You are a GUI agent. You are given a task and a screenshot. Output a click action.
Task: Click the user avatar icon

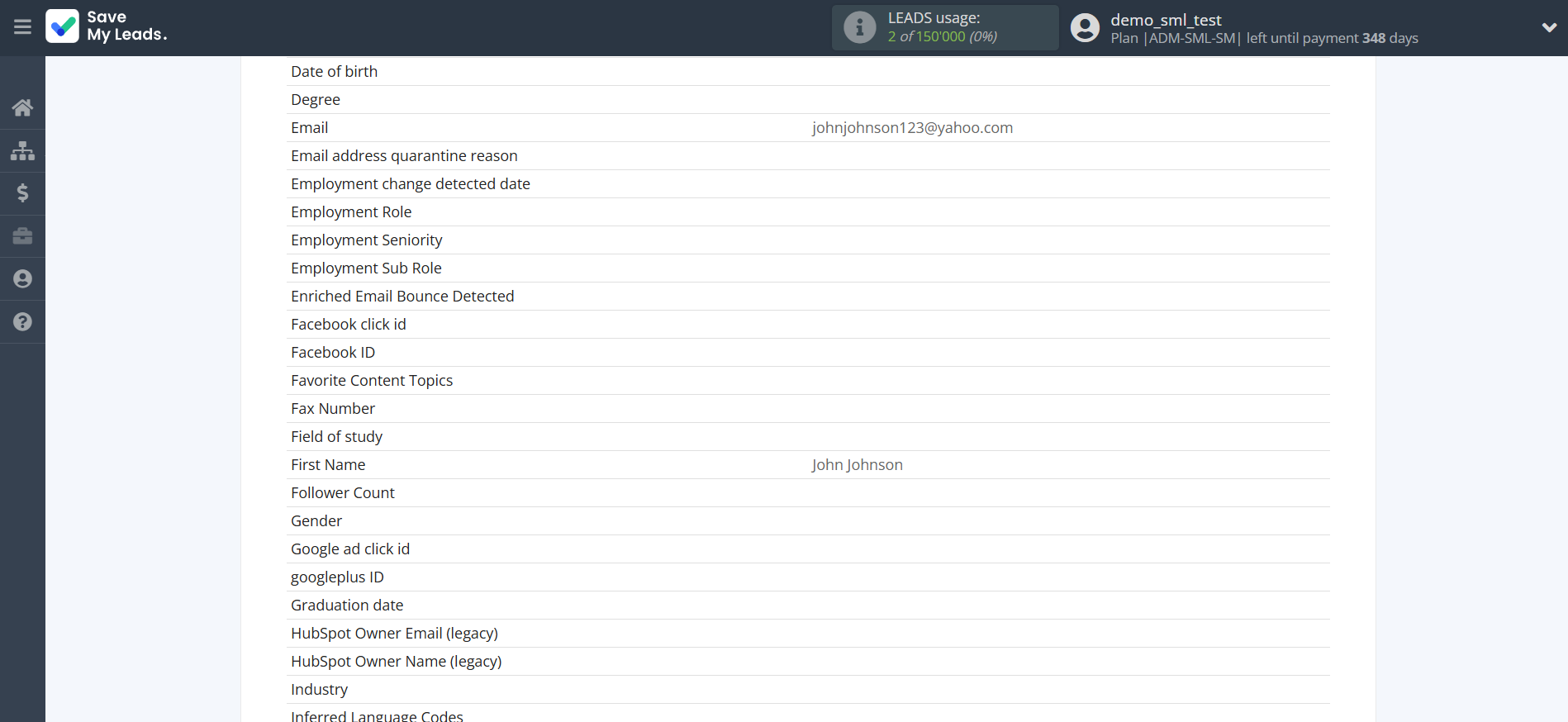point(1085,27)
